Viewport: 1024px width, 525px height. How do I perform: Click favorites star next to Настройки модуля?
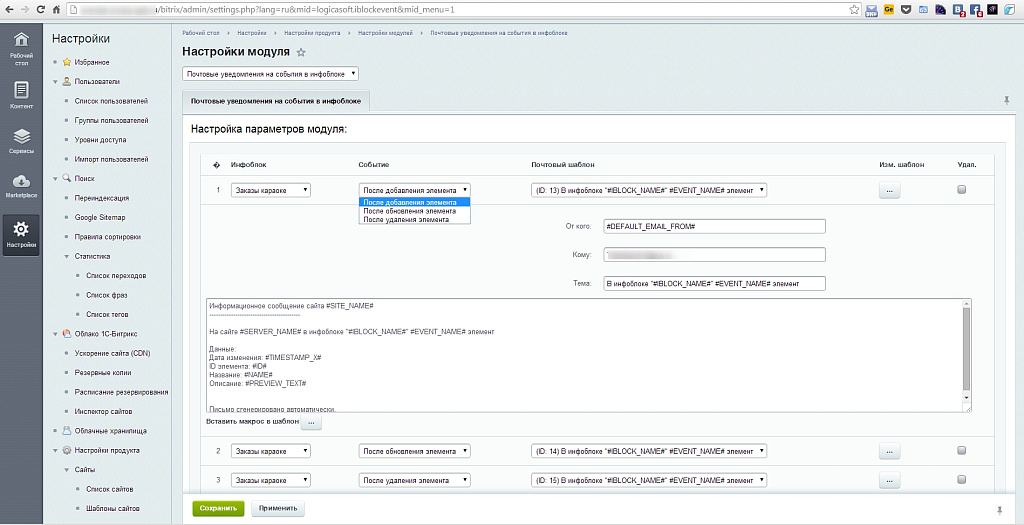point(301,52)
